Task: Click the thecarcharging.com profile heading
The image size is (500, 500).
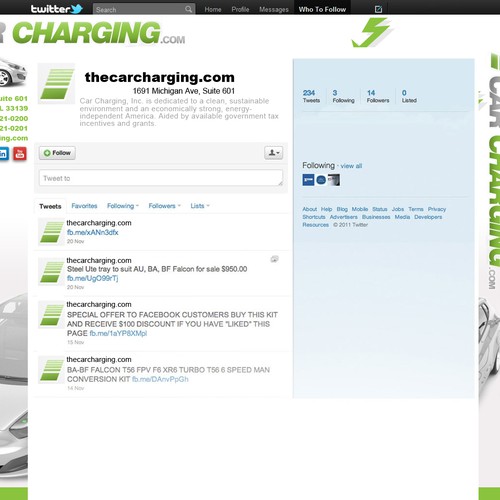Action: (x=160, y=77)
